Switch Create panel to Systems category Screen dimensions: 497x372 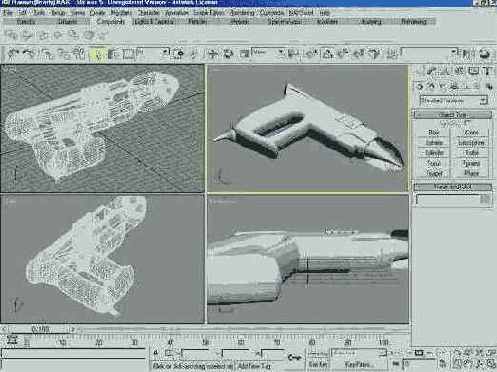tap(489, 86)
